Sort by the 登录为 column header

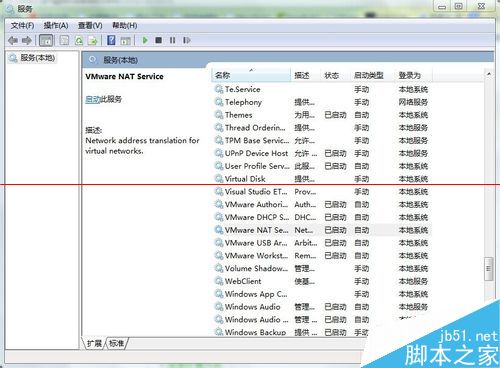point(413,75)
